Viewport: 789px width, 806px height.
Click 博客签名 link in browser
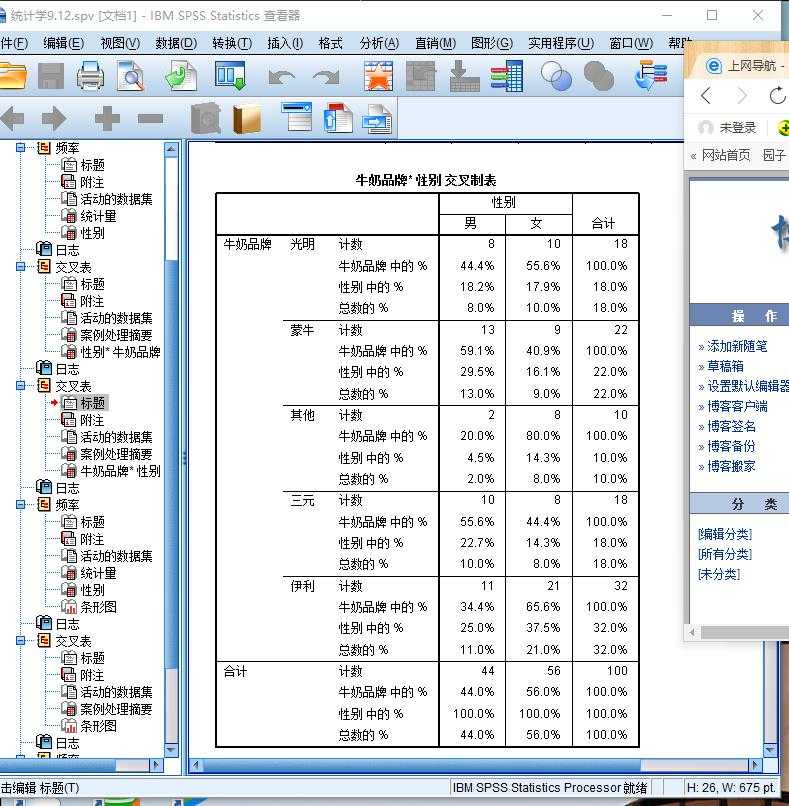coord(731,426)
